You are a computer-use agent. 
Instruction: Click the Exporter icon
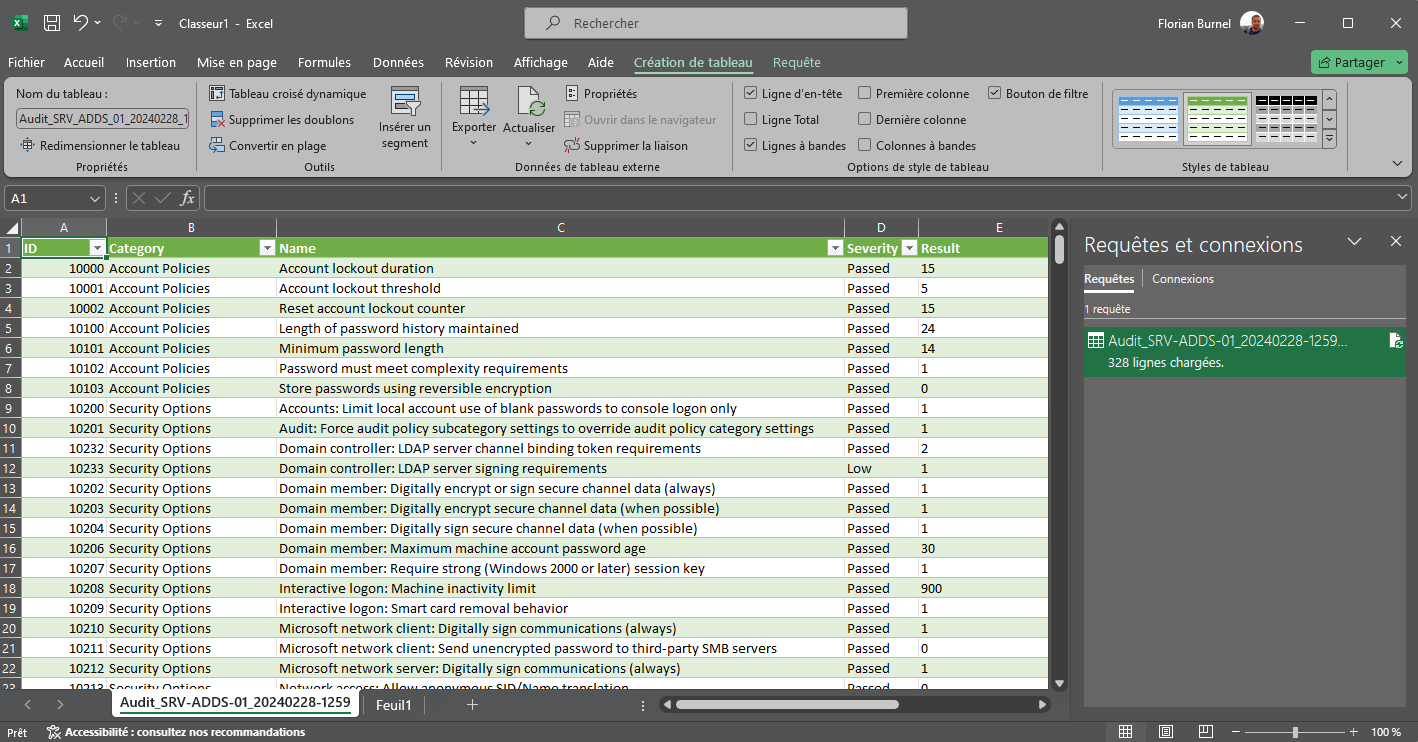click(x=473, y=103)
